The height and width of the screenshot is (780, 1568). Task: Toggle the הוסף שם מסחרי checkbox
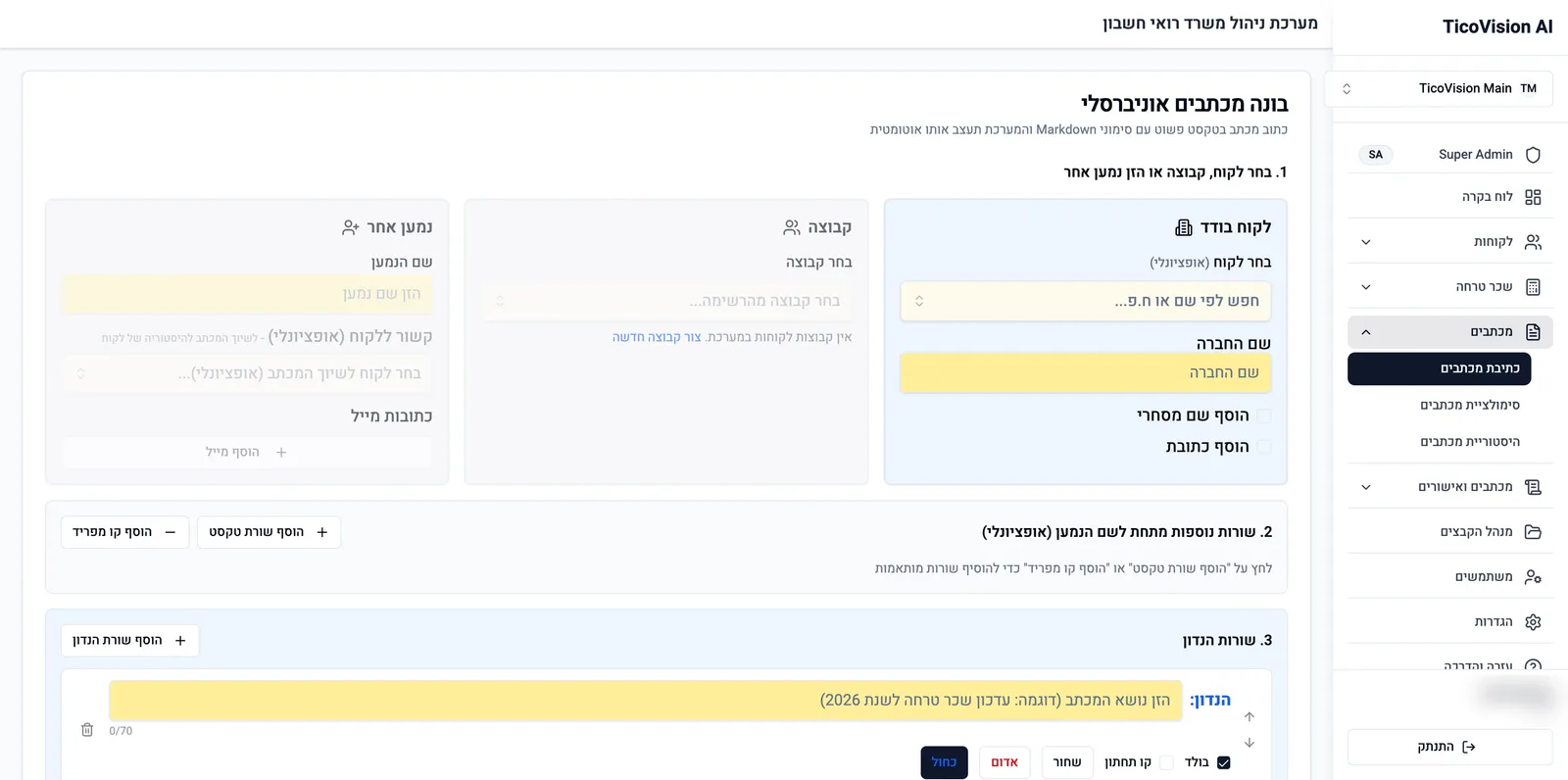[1264, 415]
